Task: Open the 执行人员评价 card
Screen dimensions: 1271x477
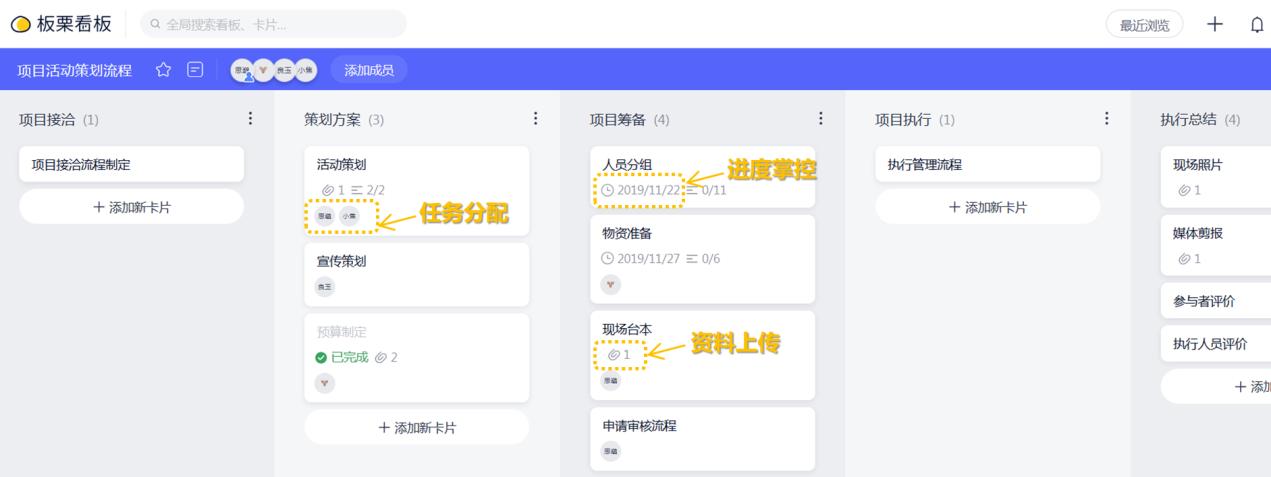Action: coord(1216,344)
